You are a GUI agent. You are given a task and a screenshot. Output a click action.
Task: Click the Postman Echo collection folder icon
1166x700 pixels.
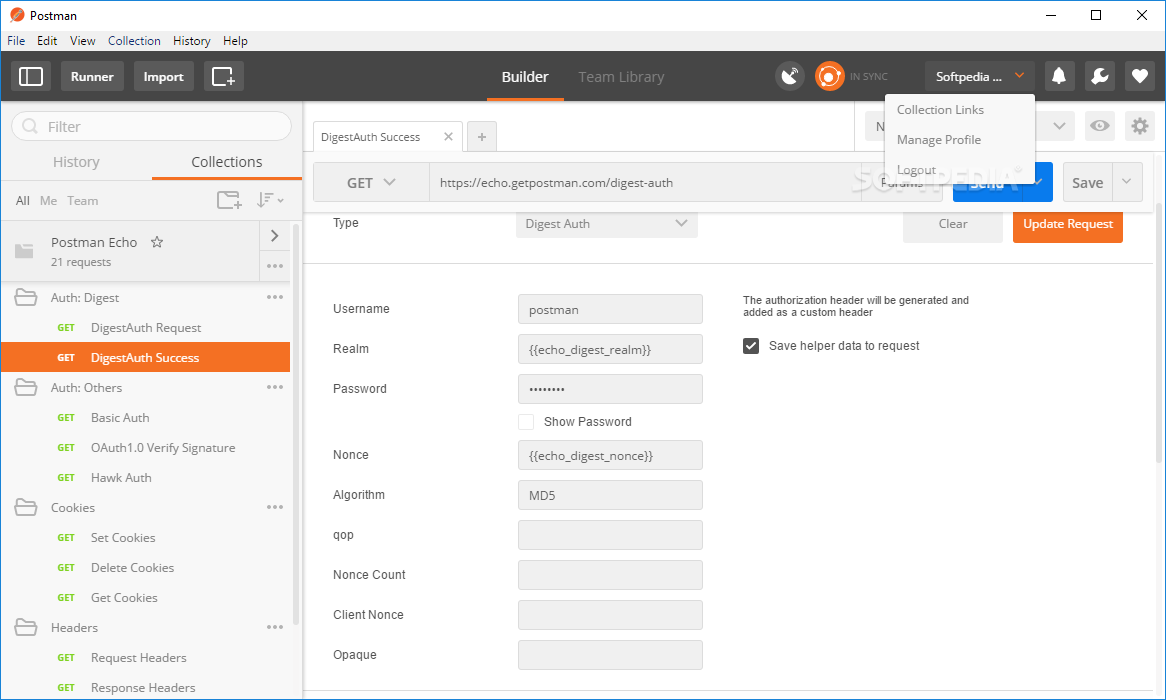[25, 251]
